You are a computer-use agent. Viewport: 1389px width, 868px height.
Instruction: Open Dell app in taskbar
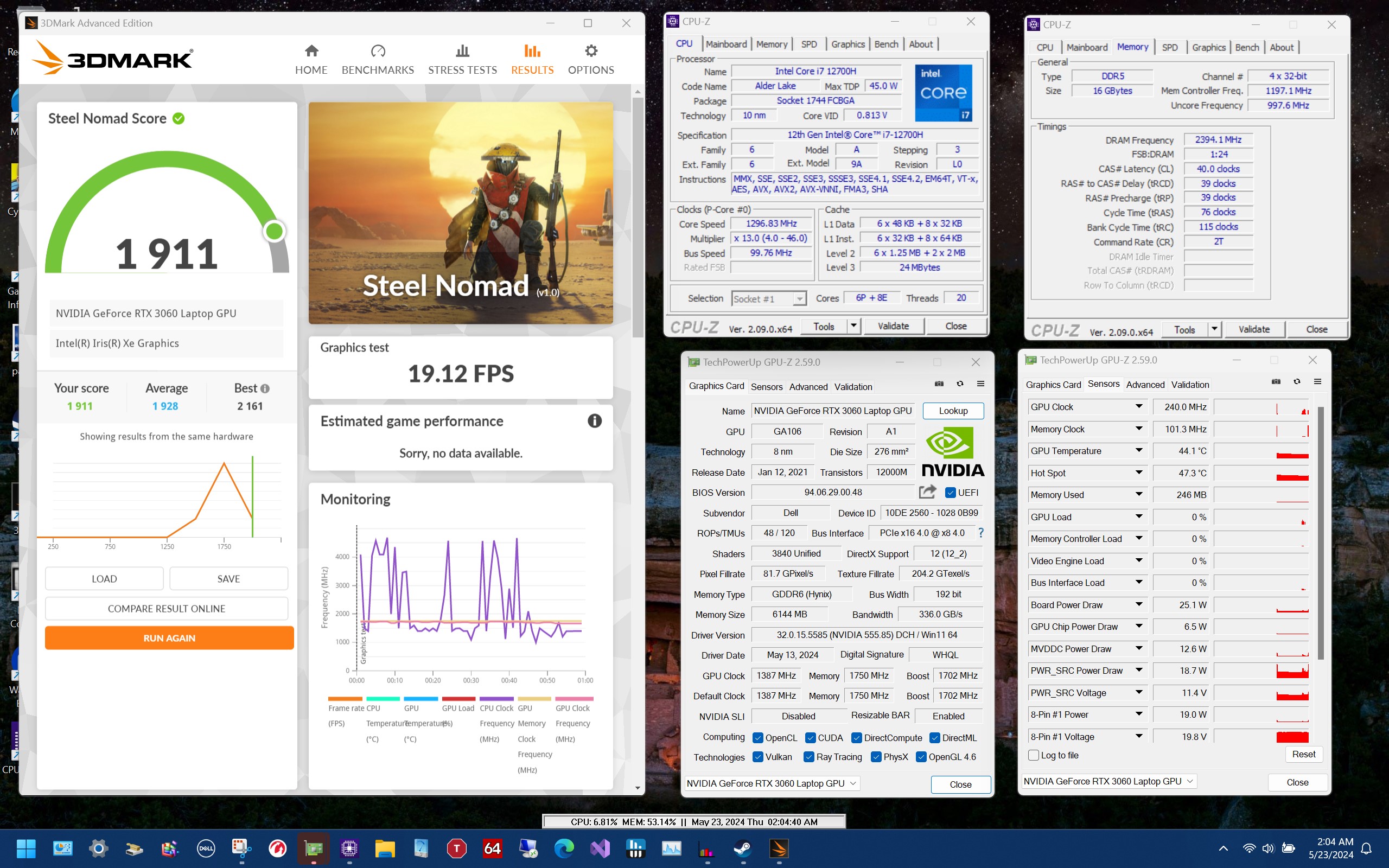pos(206,848)
